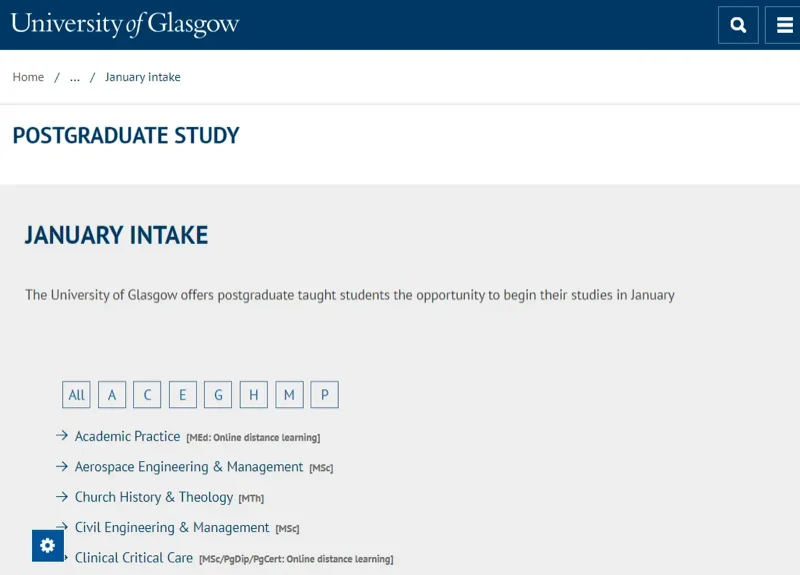800x575 pixels.
Task: Open the cookie settings gear icon
Action: click(48, 545)
